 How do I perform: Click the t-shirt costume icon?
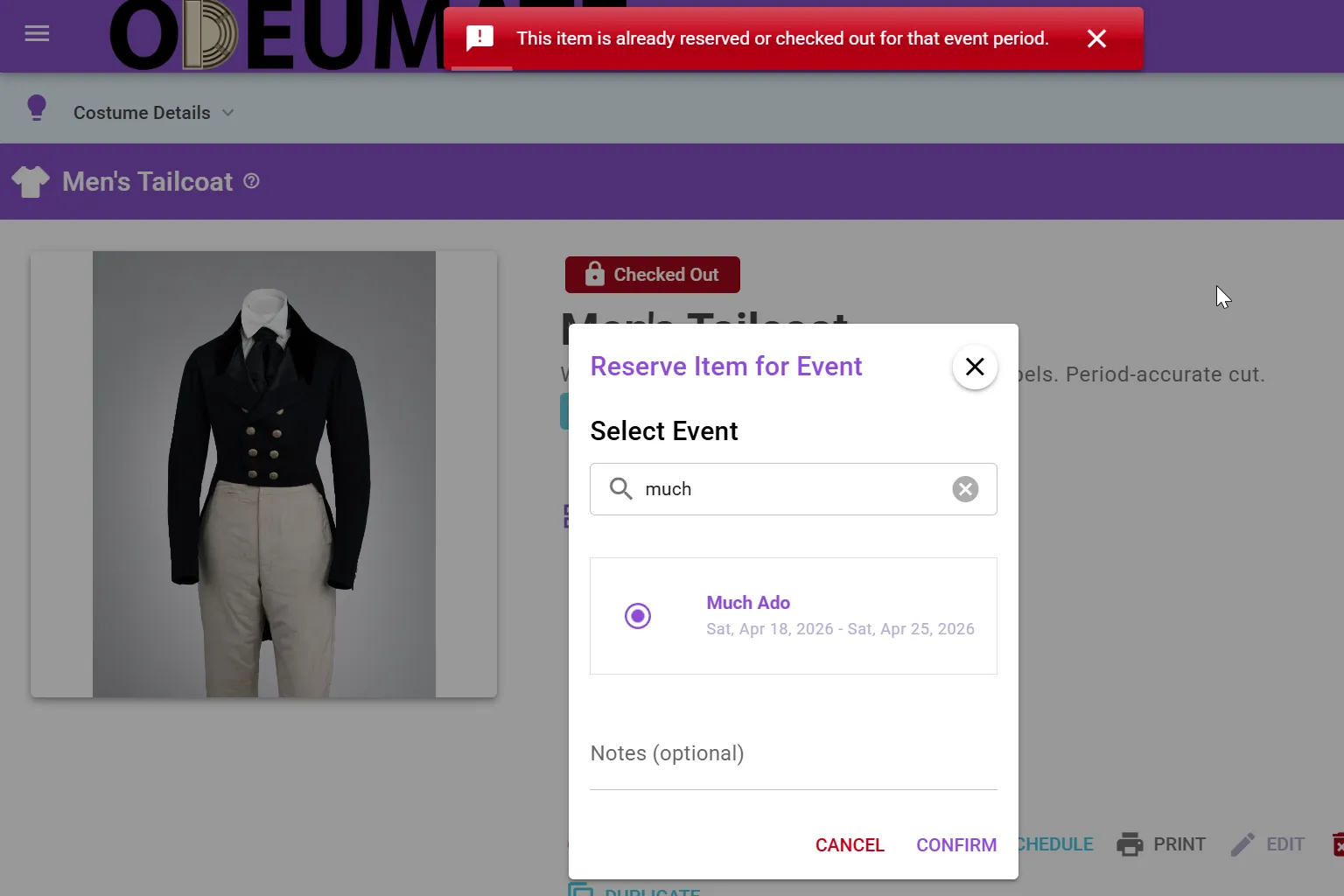pyautogui.click(x=31, y=182)
